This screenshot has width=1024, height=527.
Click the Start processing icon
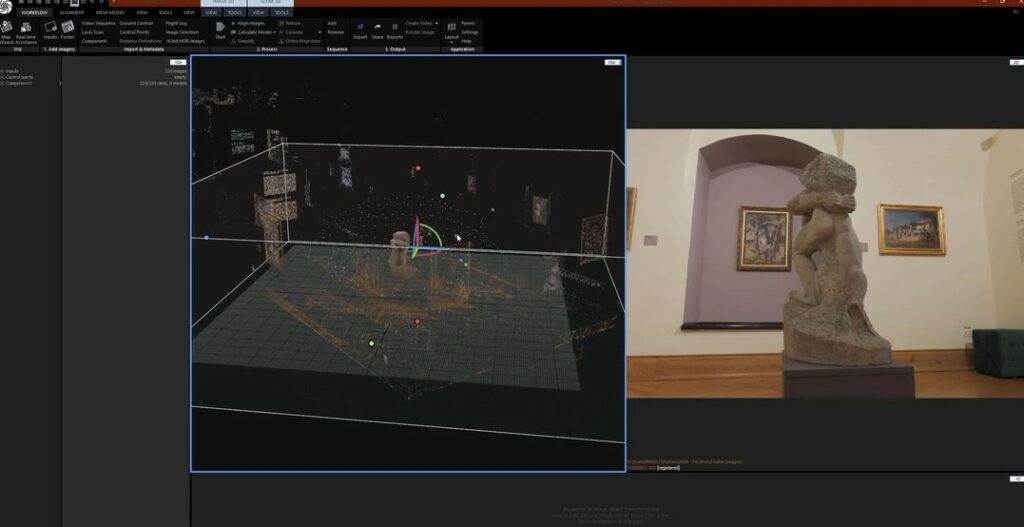click(220, 28)
